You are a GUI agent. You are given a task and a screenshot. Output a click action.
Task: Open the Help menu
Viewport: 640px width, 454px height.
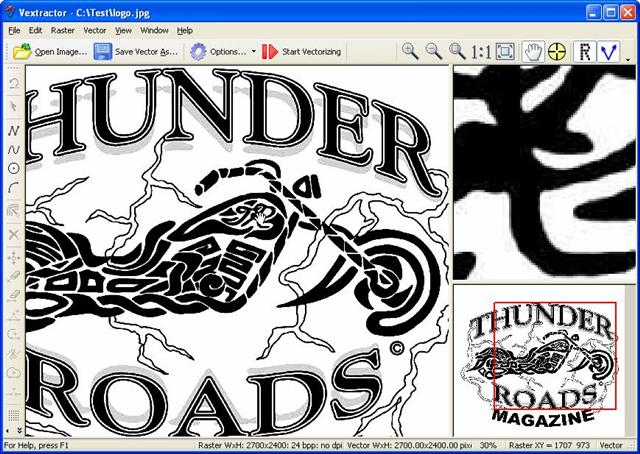pyautogui.click(x=184, y=31)
